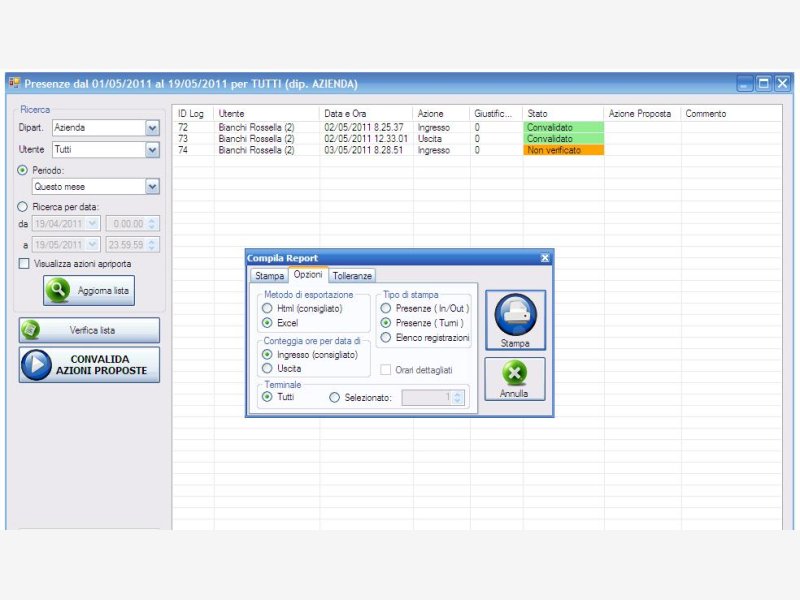Click the blue play icon on Convalida
800x600 pixels.
click(x=36, y=365)
